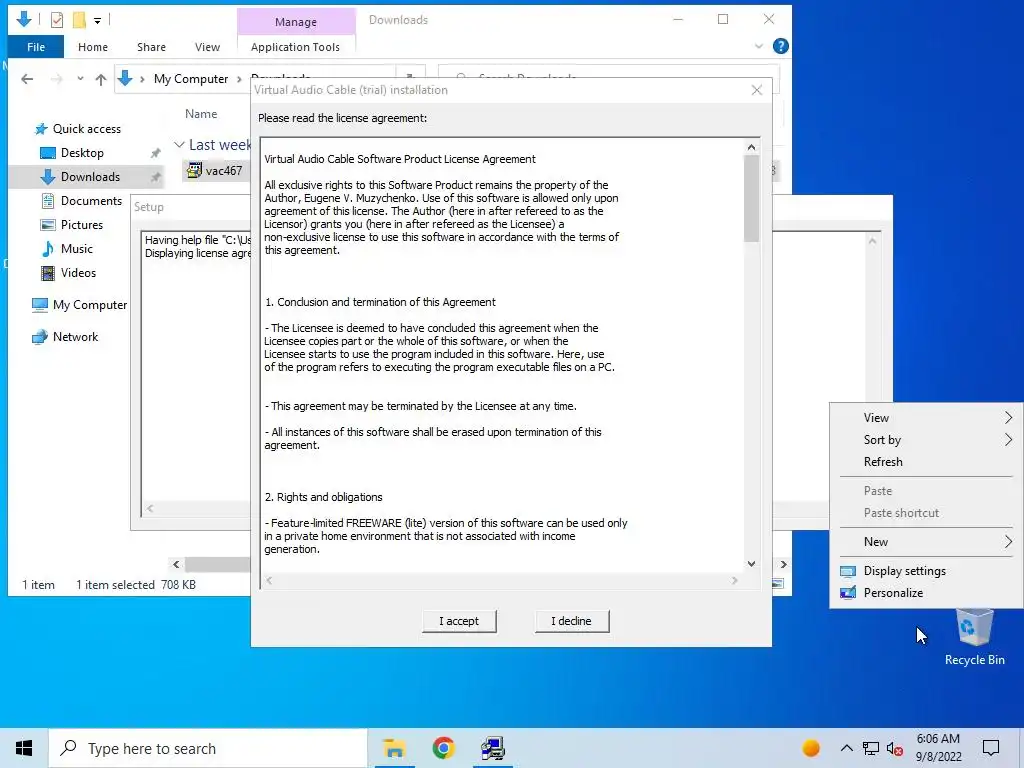Open network status tray icon
This screenshot has width=1024, height=768.
871,748
